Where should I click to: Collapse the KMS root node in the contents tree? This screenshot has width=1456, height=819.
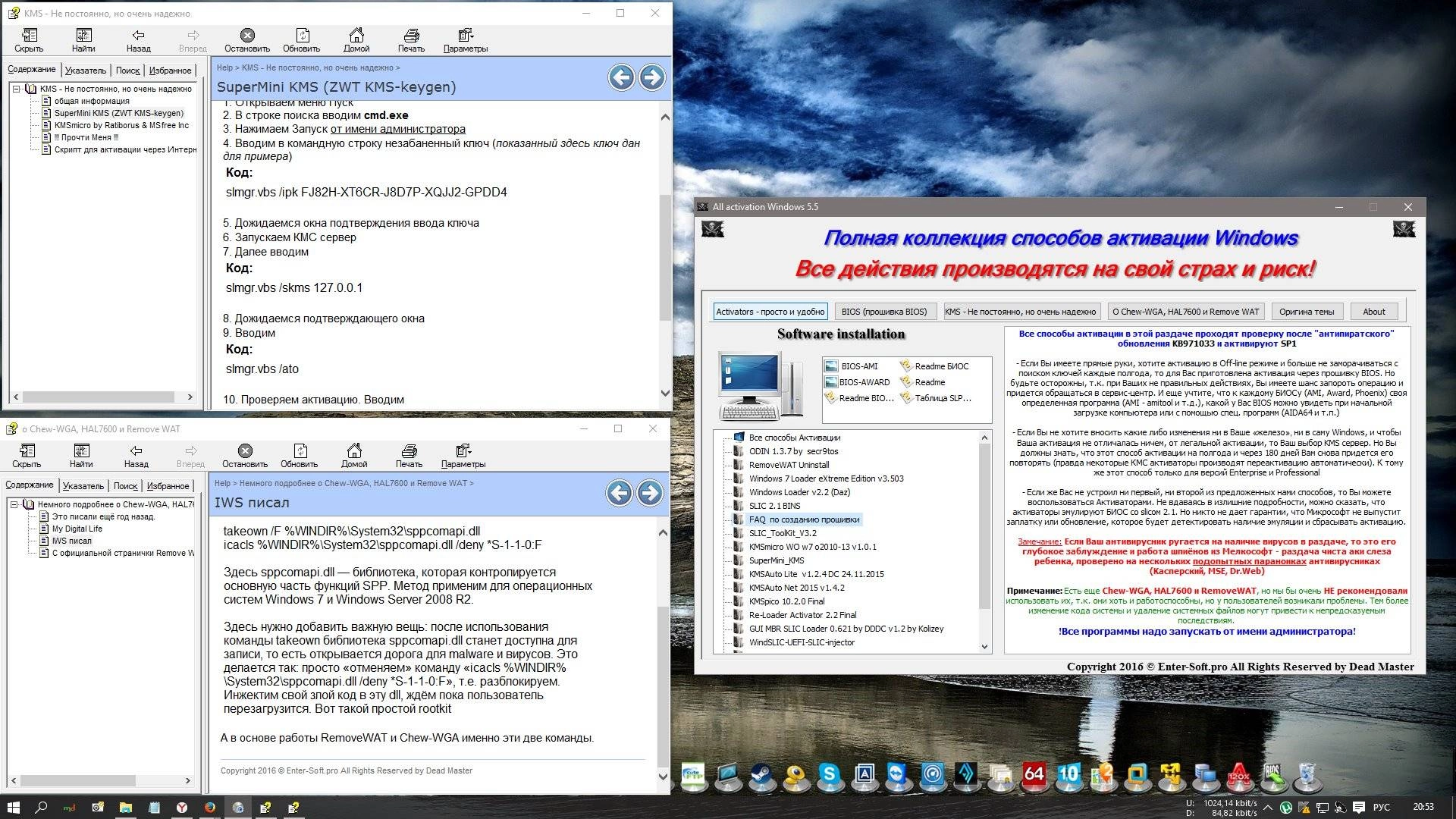click(16, 89)
